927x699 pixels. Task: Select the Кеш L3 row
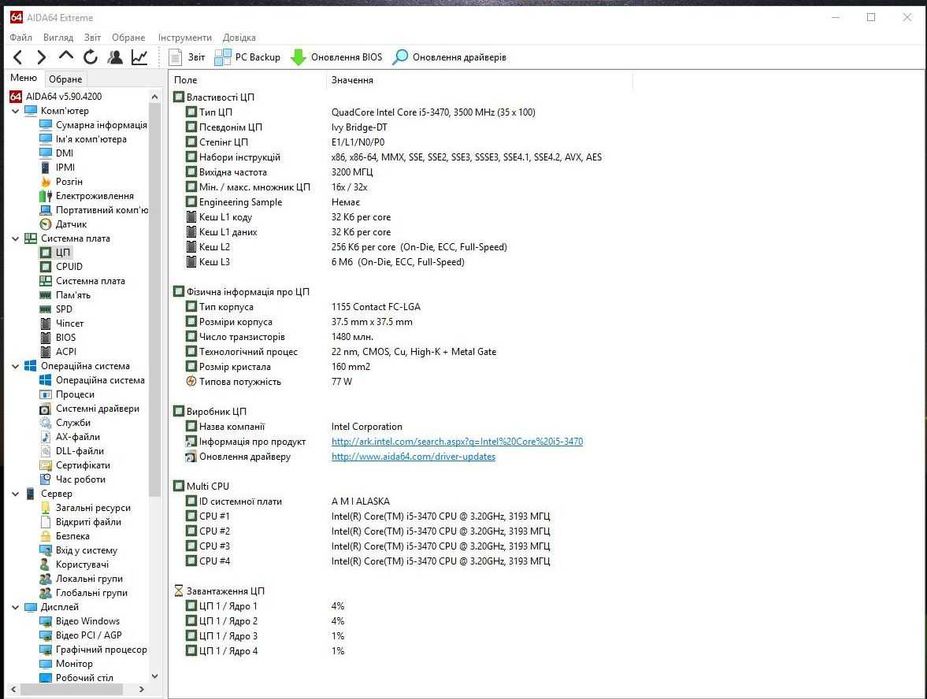[x=325, y=262]
